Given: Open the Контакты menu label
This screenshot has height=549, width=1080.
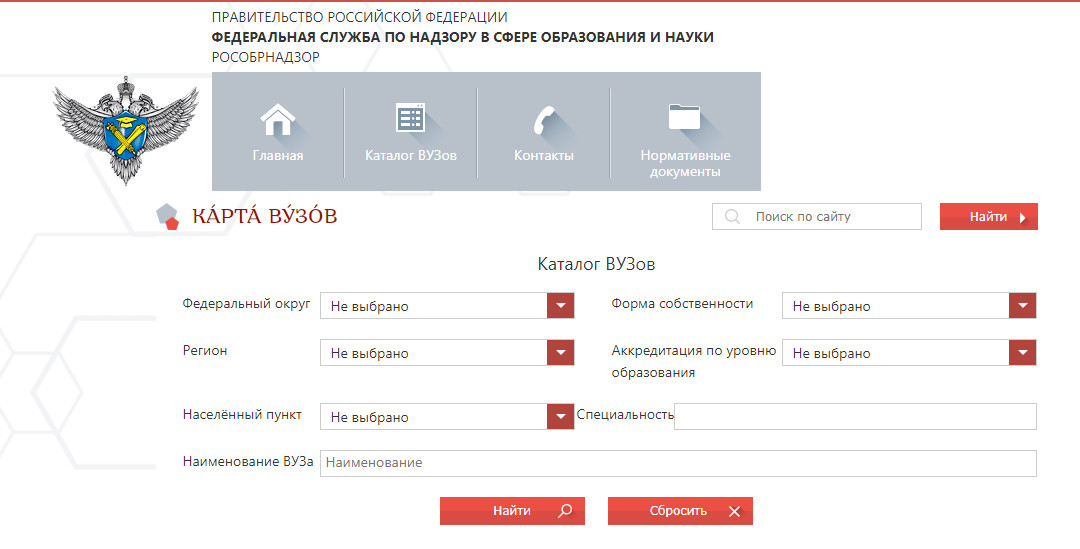Looking at the screenshot, I should tap(543, 156).
